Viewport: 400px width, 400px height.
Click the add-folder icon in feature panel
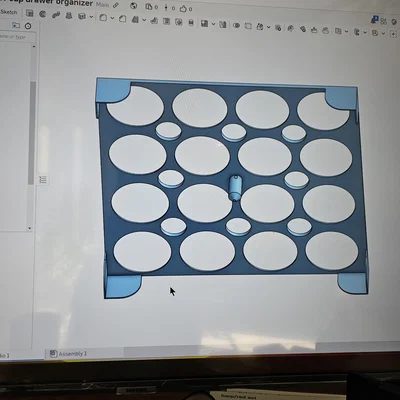16,25
